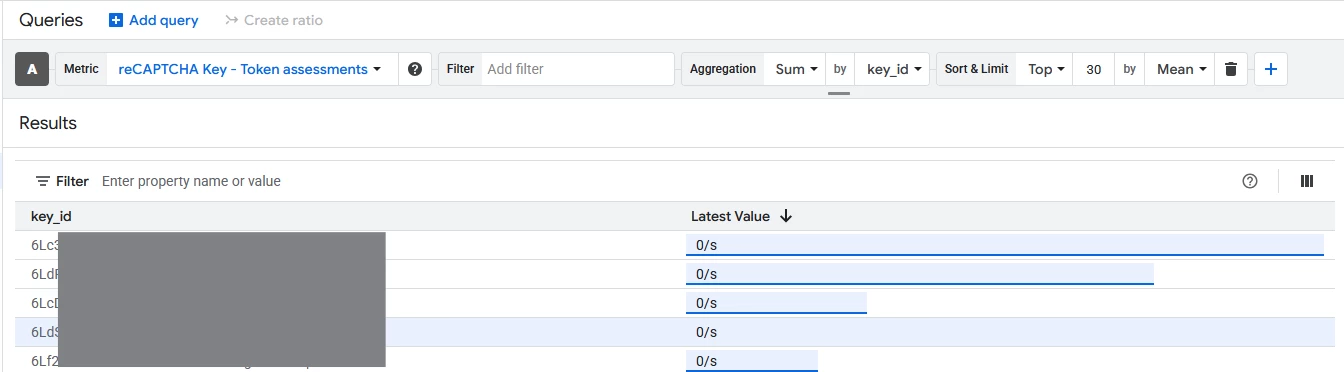The image size is (1344, 372).
Task: Click the limit value 30 field
Action: click(x=1094, y=69)
